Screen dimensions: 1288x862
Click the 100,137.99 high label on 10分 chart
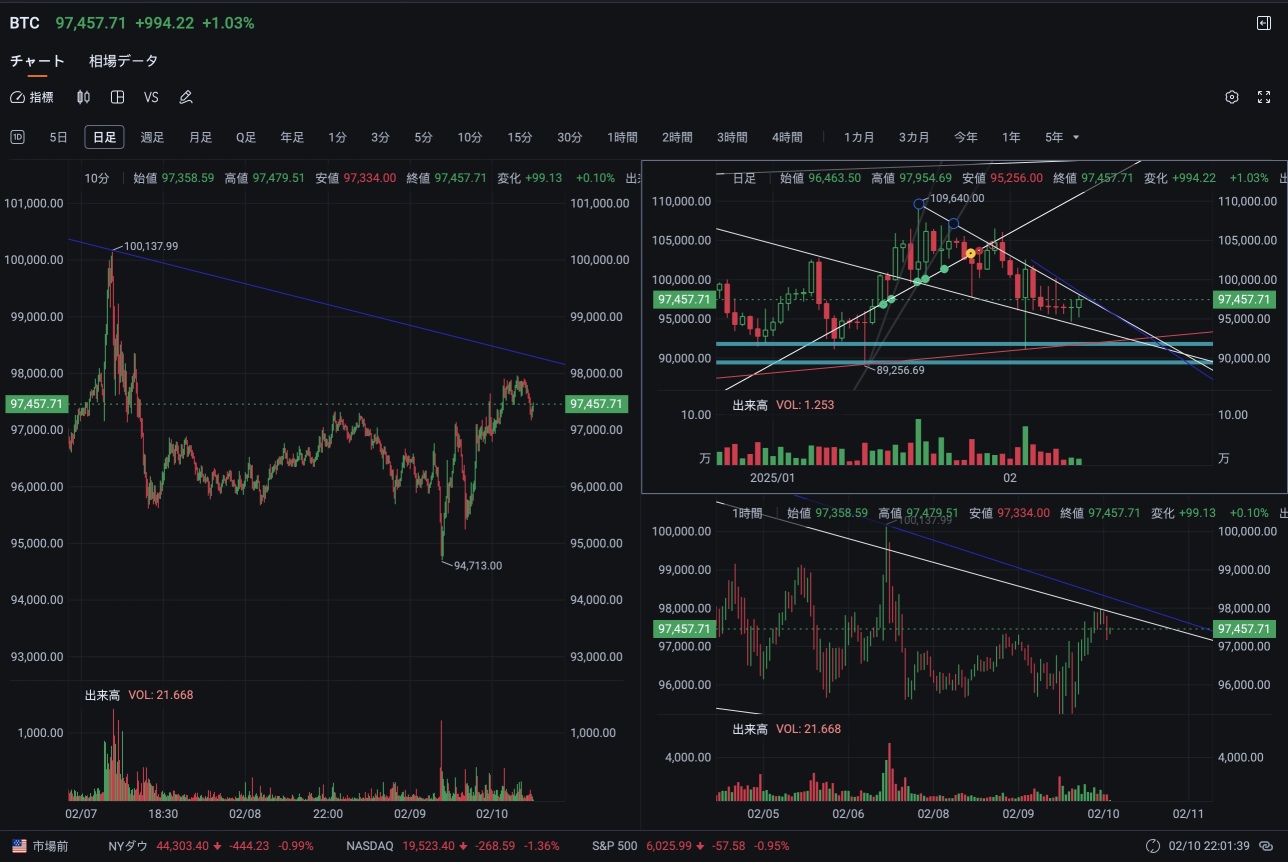click(151, 245)
